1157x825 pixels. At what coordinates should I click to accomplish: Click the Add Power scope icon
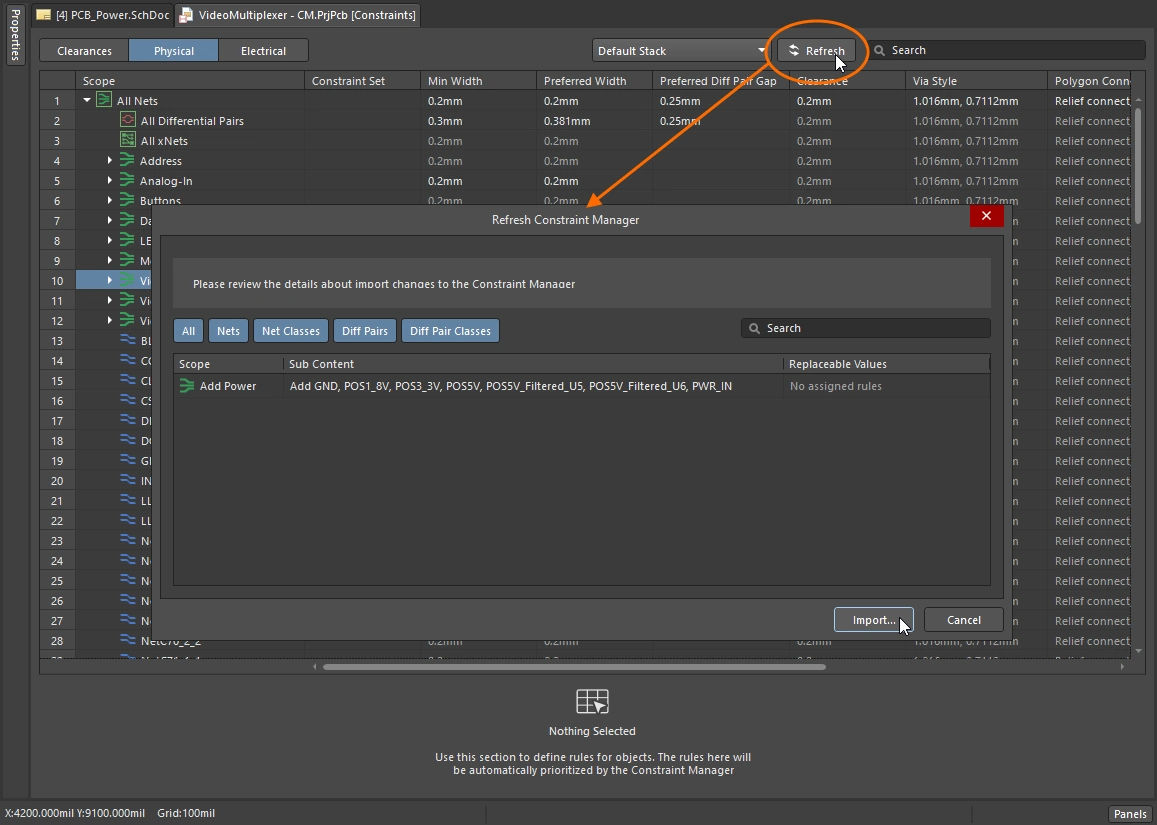[x=187, y=386]
